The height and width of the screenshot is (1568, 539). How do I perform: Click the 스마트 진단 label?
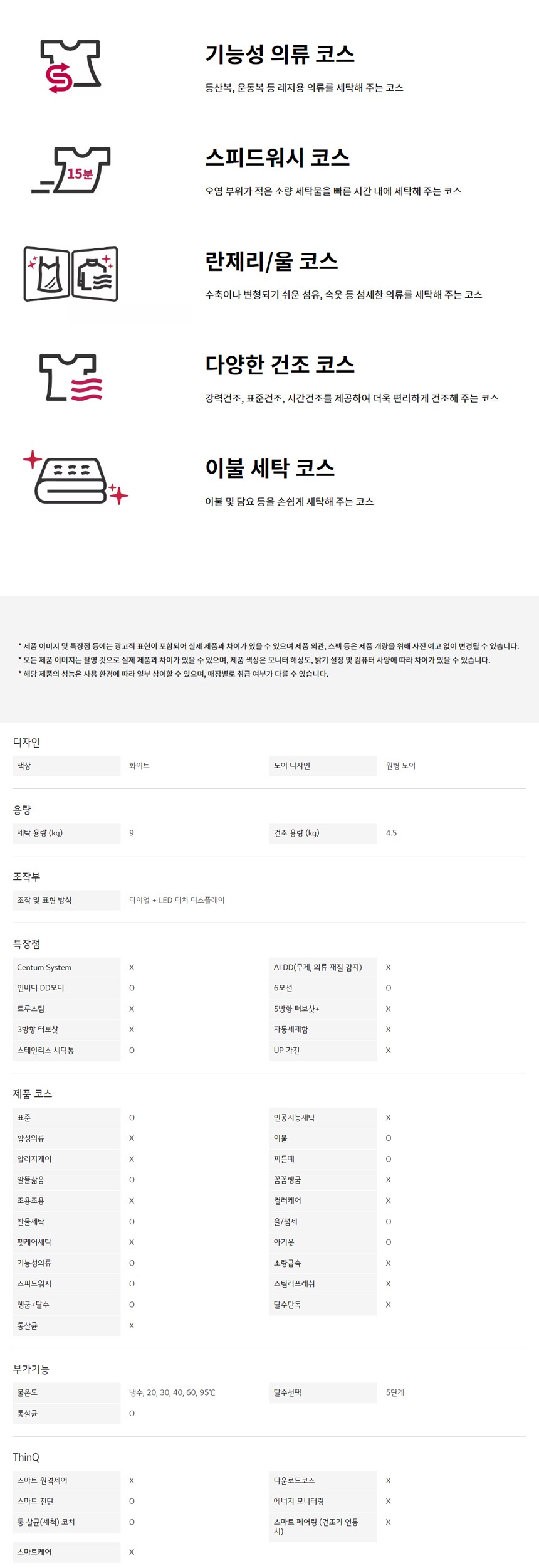click(66, 1502)
